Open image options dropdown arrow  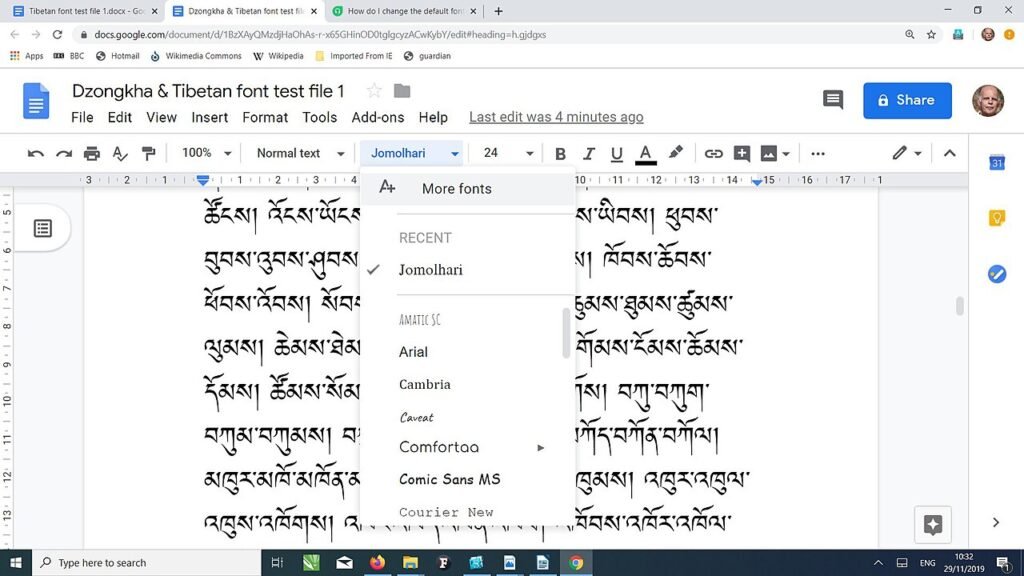(x=786, y=154)
